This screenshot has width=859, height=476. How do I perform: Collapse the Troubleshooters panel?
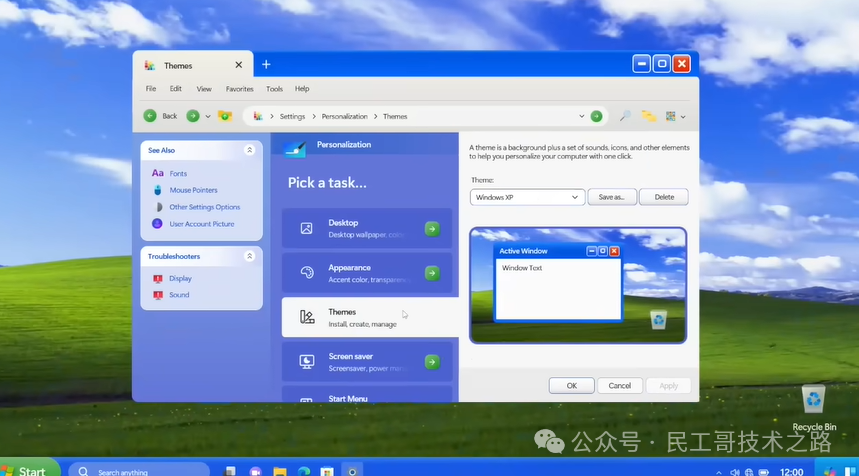249,256
